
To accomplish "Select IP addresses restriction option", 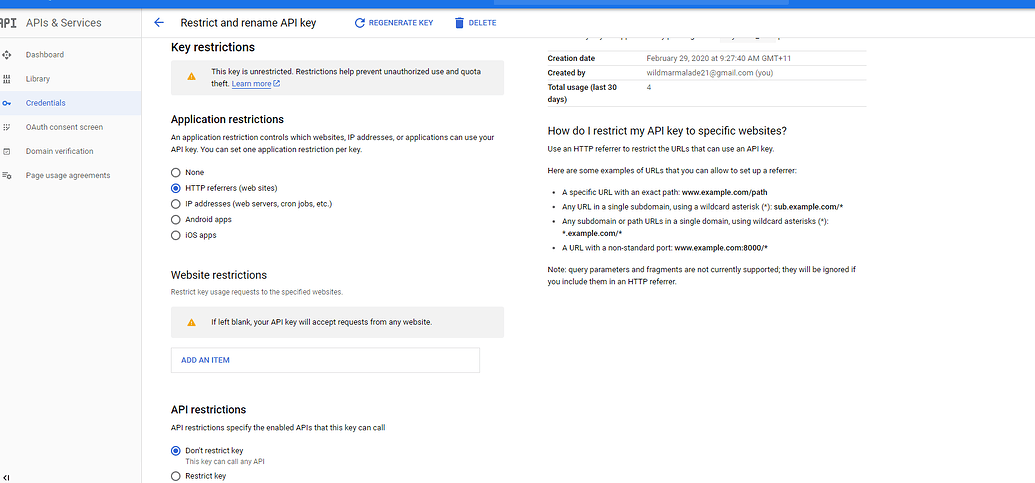I will coord(176,204).
